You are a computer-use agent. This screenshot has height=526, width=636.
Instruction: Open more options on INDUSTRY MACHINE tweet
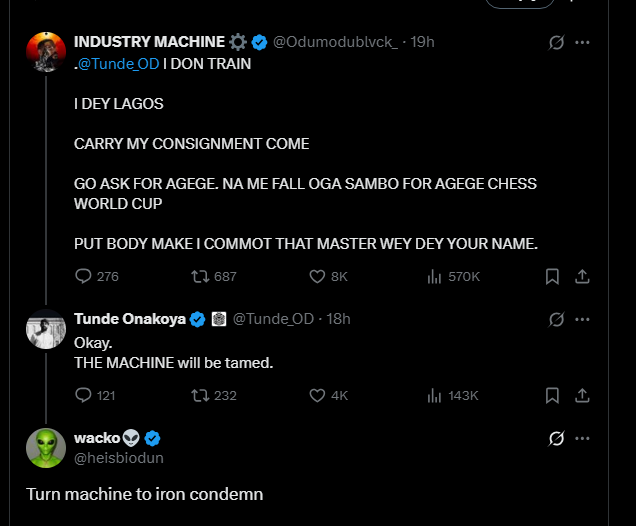[x=582, y=43]
